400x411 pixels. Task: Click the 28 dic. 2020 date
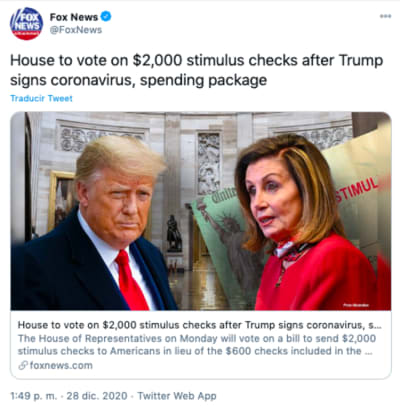pos(97,396)
